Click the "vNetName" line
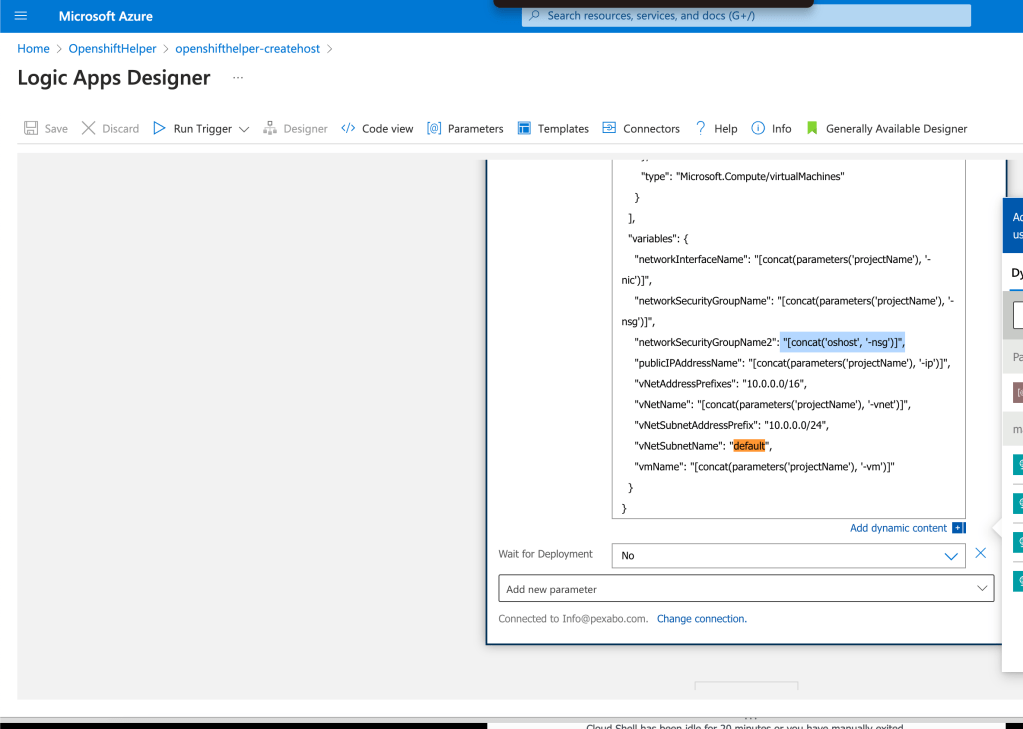This screenshot has height=729, width=1023. point(772,405)
